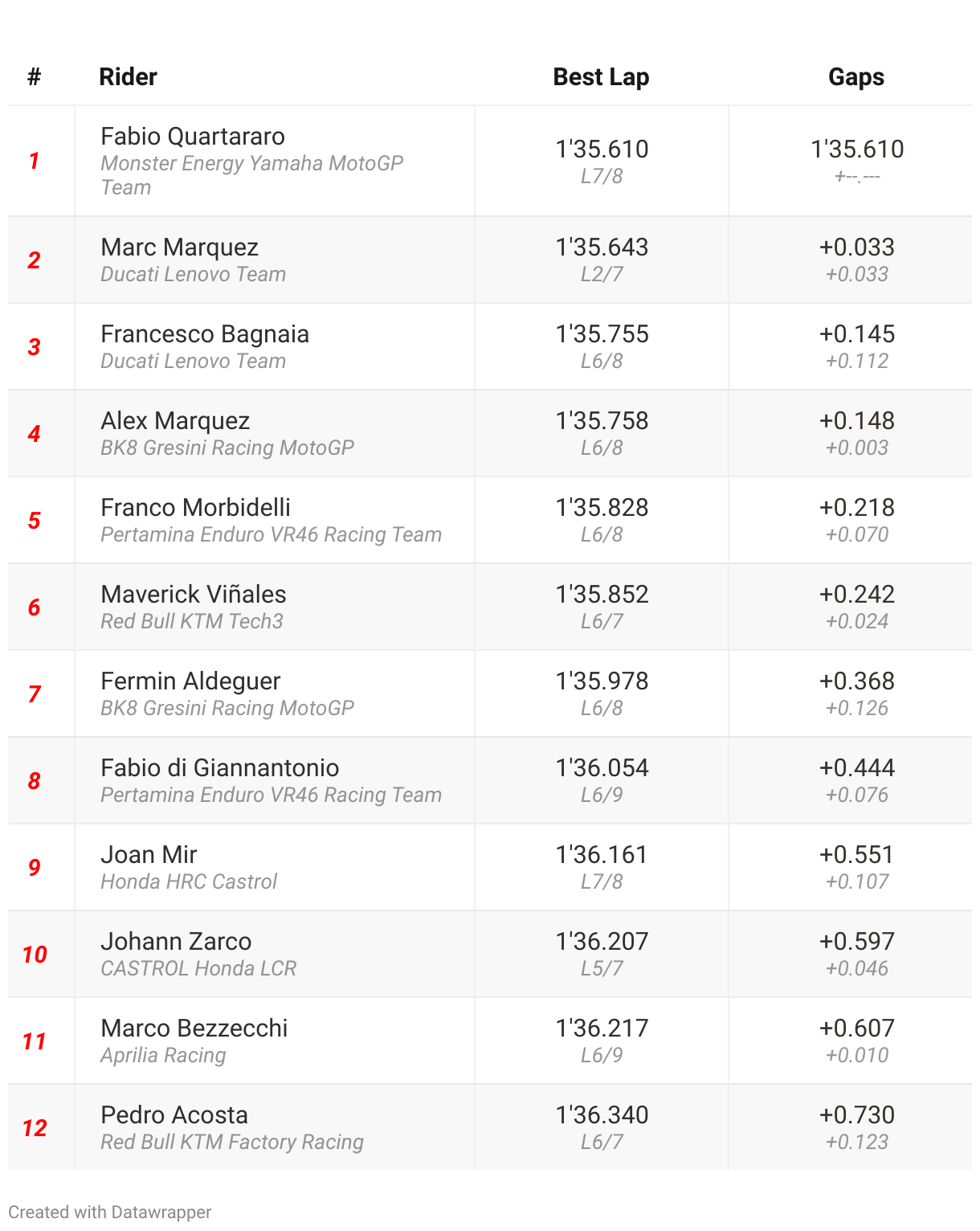Select Joan Mir rider cell
This screenshot has width=980, height=1231.
click(149, 855)
